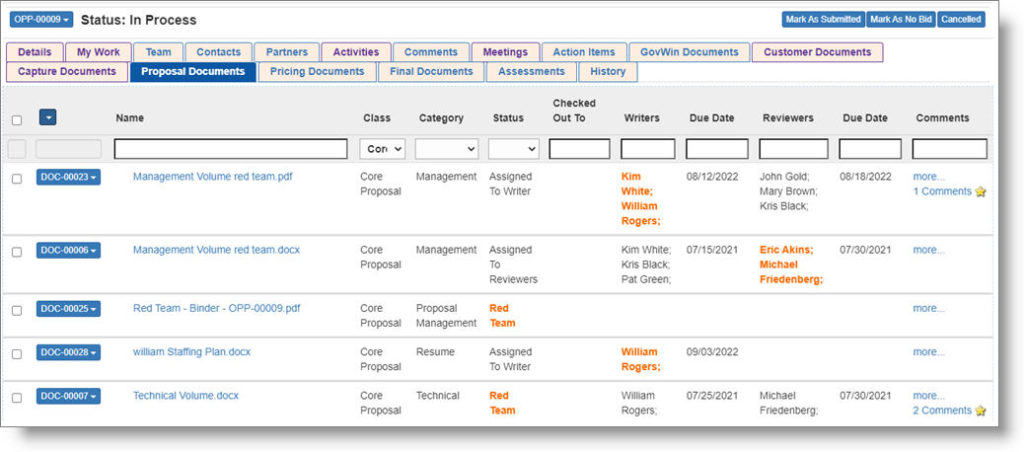
Task: Check the box for DOC-00007 row
Action: click(x=17, y=398)
